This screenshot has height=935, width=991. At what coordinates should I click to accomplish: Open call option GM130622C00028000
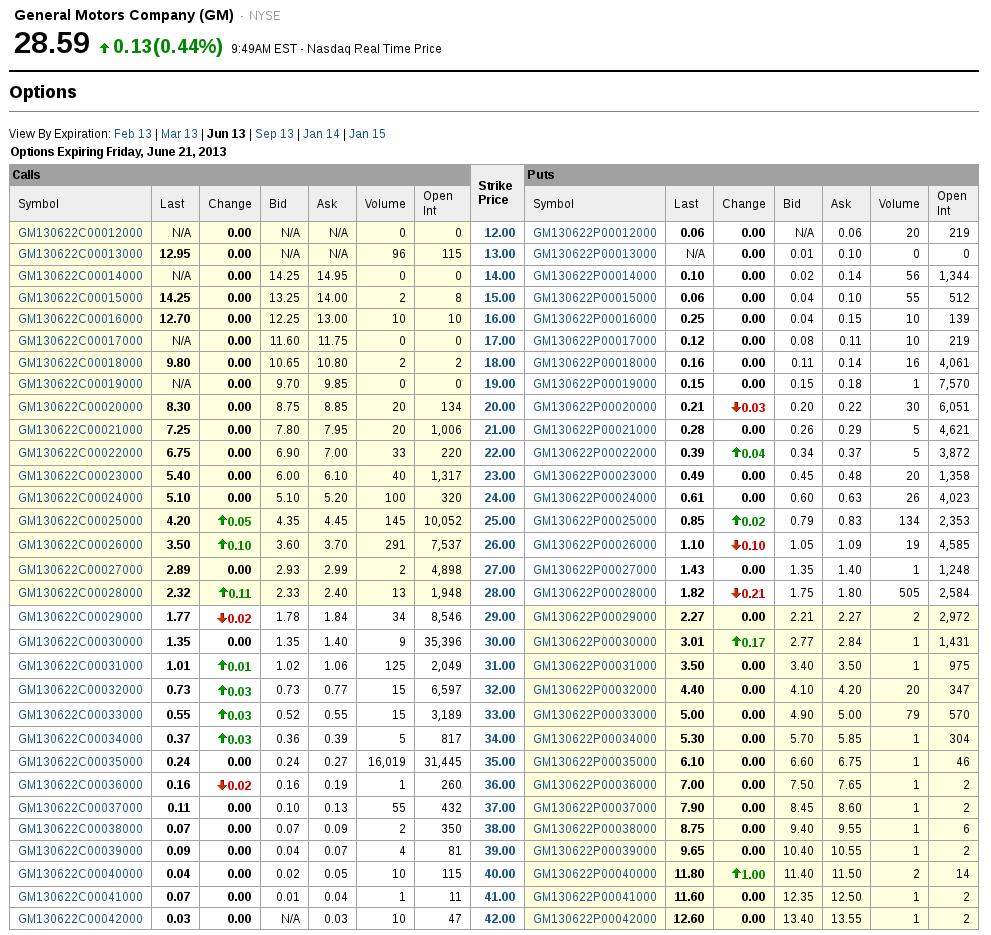tap(80, 593)
